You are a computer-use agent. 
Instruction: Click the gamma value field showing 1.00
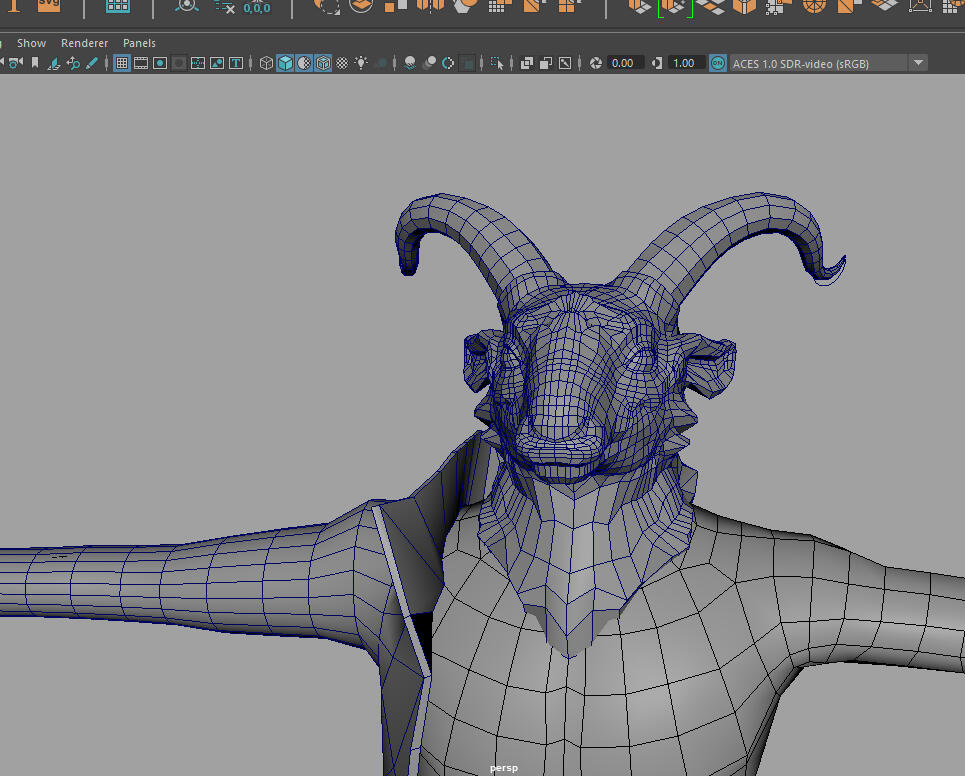684,63
